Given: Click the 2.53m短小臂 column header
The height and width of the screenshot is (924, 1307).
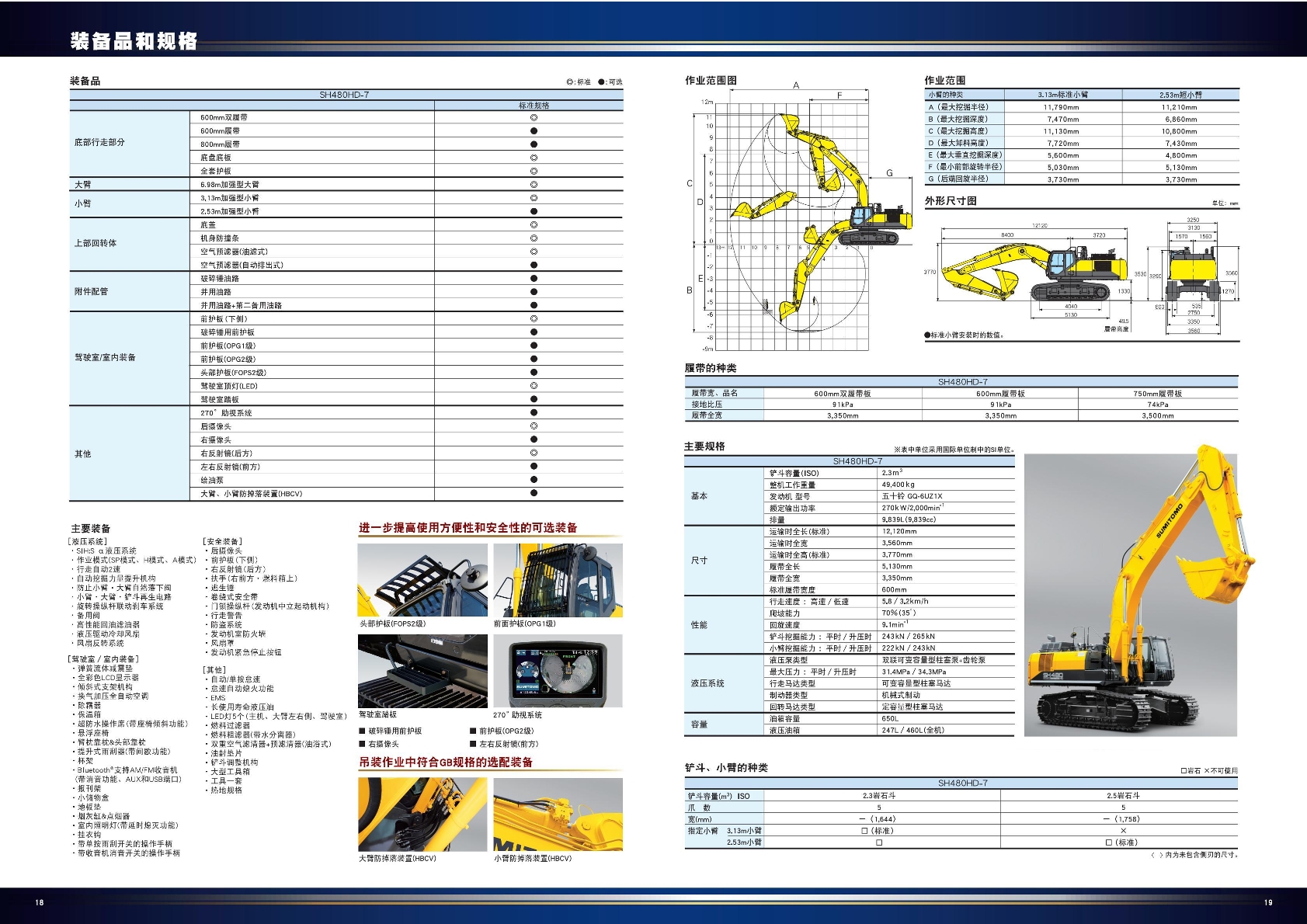Looking at the screenshot, I should 1180,95.
